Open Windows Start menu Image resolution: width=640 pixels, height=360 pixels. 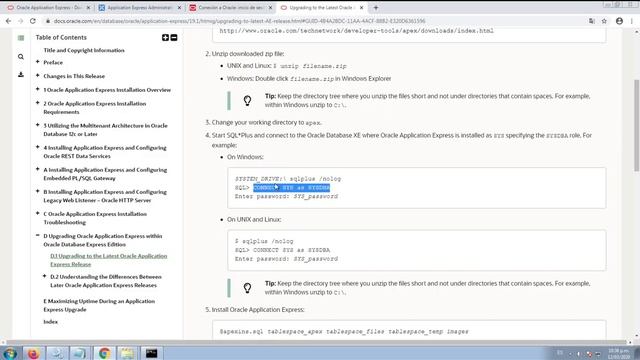[x=10, y=353]
